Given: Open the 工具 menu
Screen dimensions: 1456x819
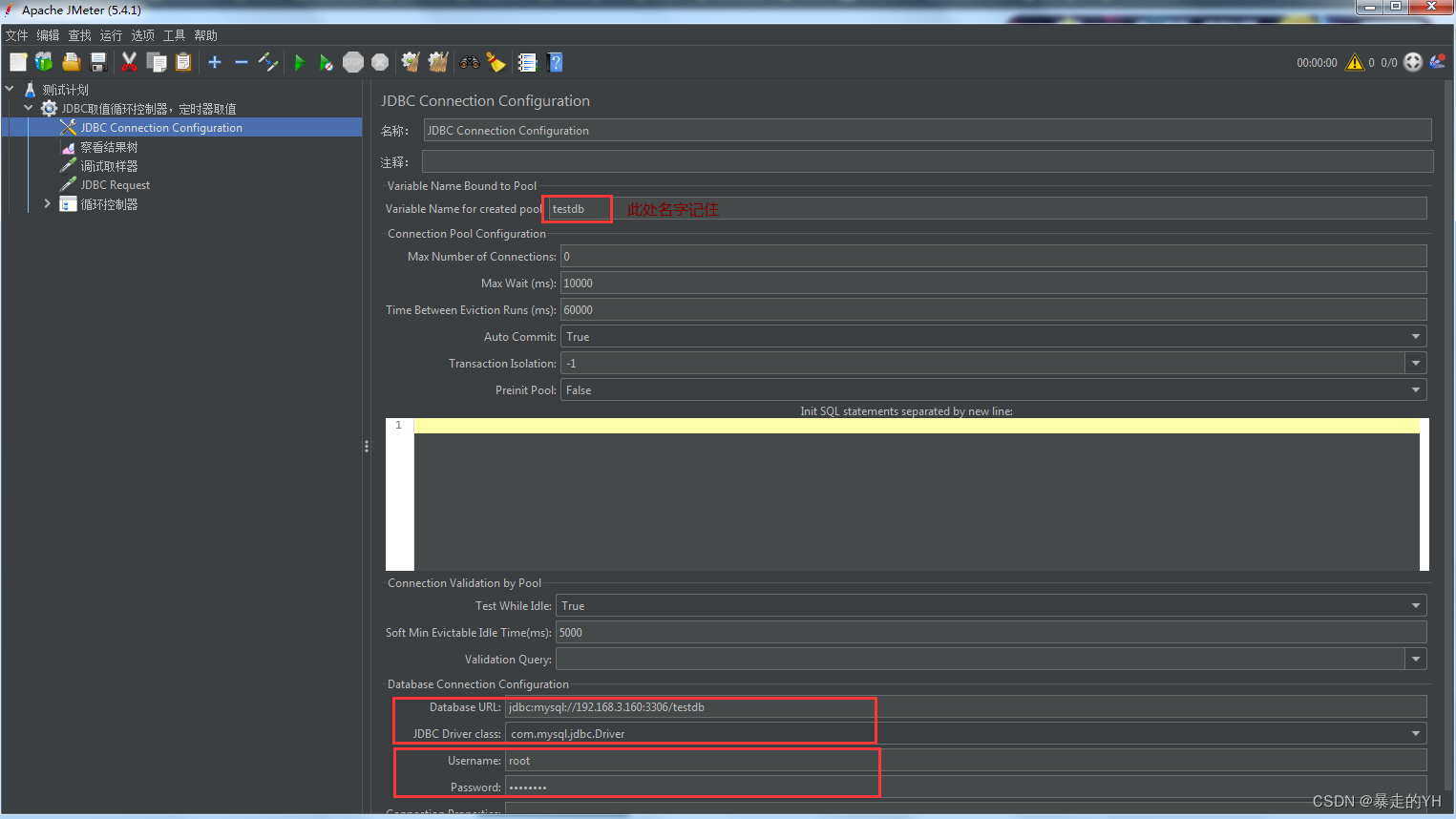Looking at the screenshot, I should pos(173,34).
